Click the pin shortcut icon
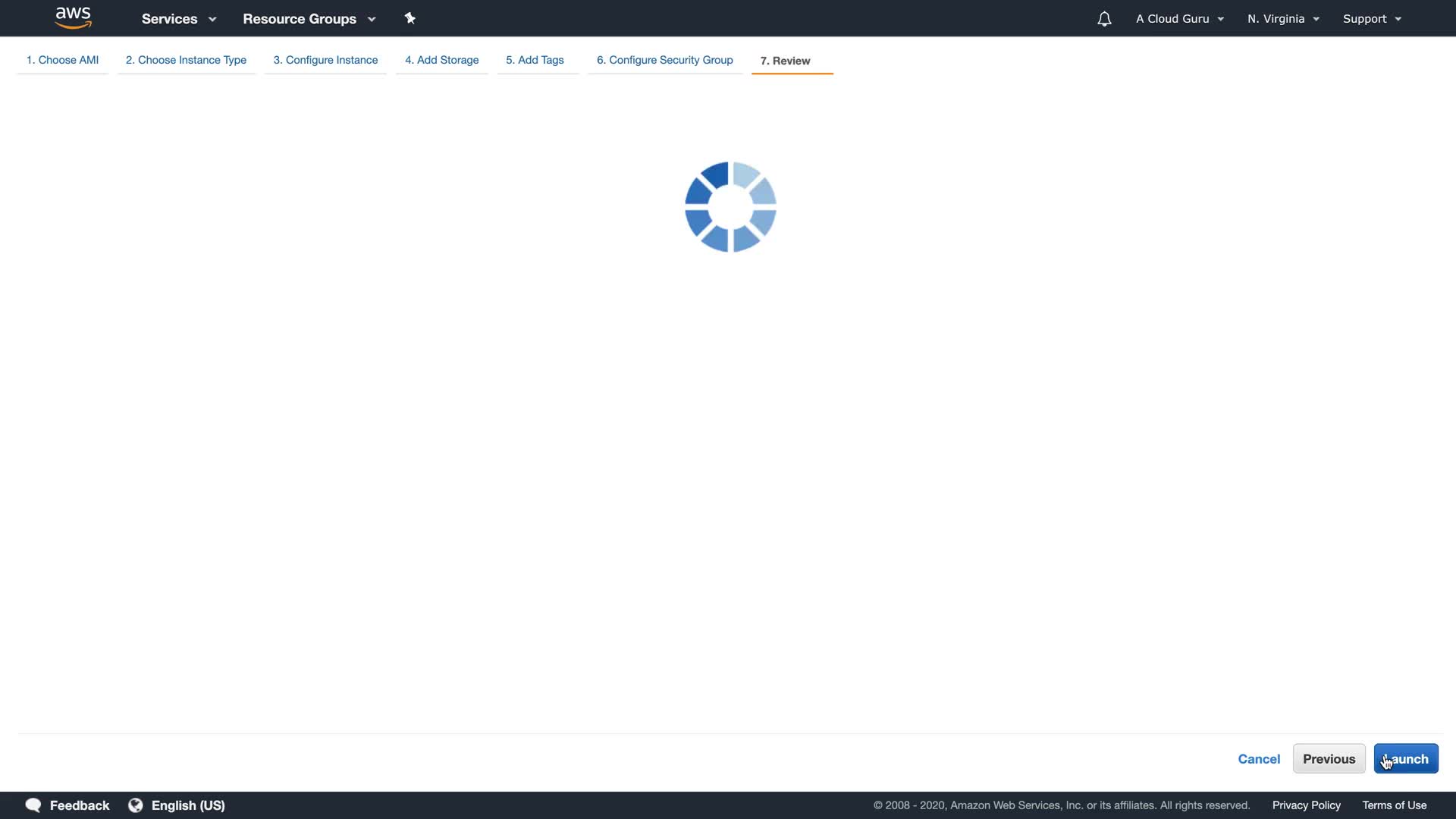Viewport: 1456px width, 819px height. (x=409, y=18)
